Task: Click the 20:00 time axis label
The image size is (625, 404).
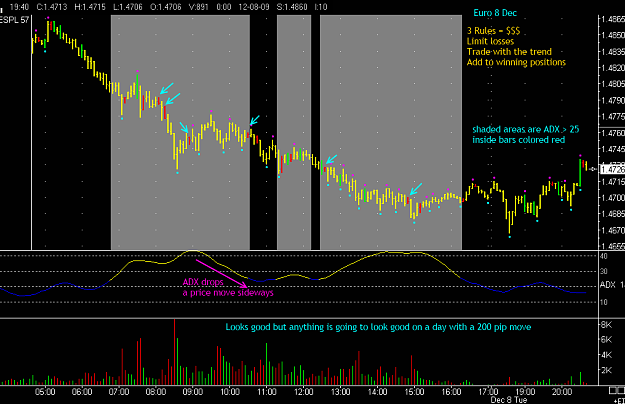Action: (562, 392)
